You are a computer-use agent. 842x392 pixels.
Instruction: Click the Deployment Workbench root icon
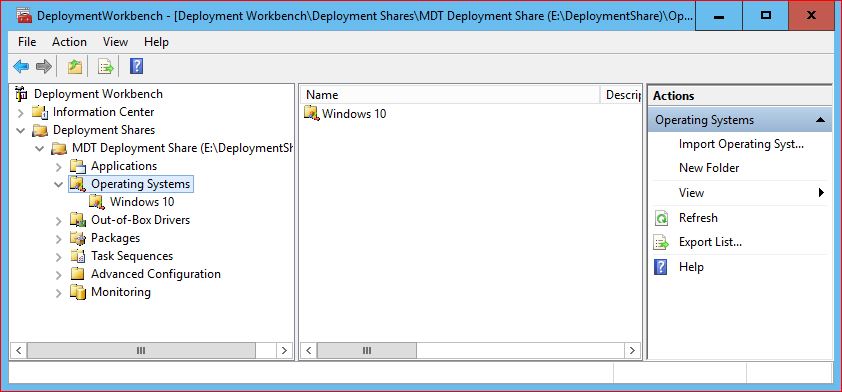click(x=21, y=94)
